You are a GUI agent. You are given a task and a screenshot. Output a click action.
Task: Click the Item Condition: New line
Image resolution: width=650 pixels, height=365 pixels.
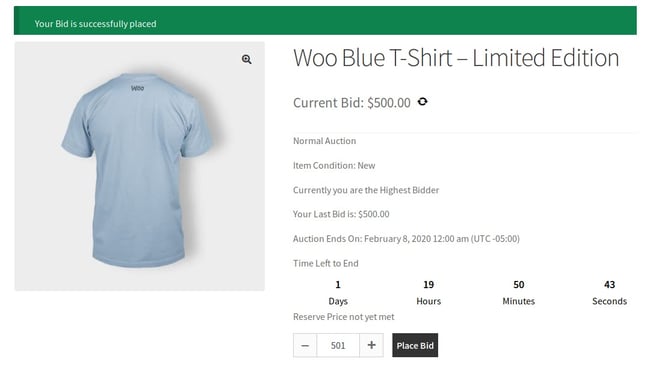(334, 165)
